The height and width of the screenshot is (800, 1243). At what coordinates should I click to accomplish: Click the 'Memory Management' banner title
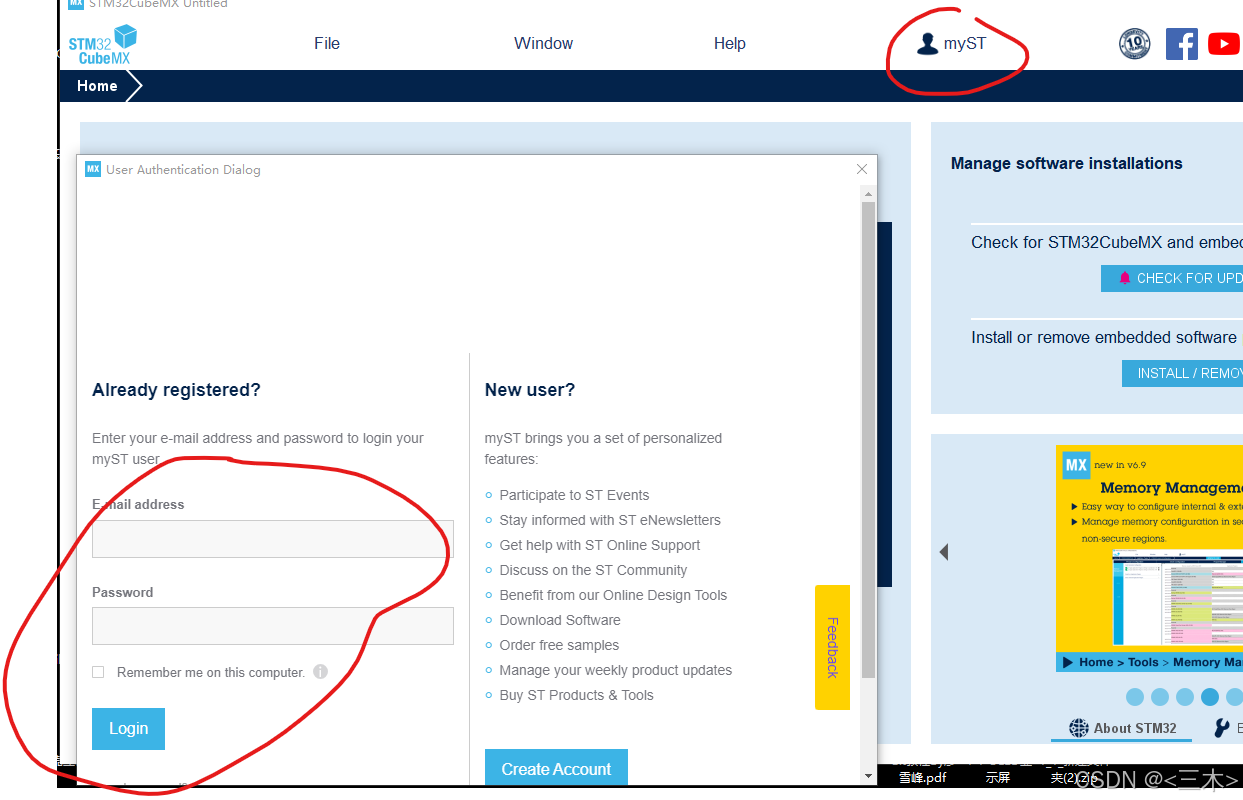click(1171, 488)
